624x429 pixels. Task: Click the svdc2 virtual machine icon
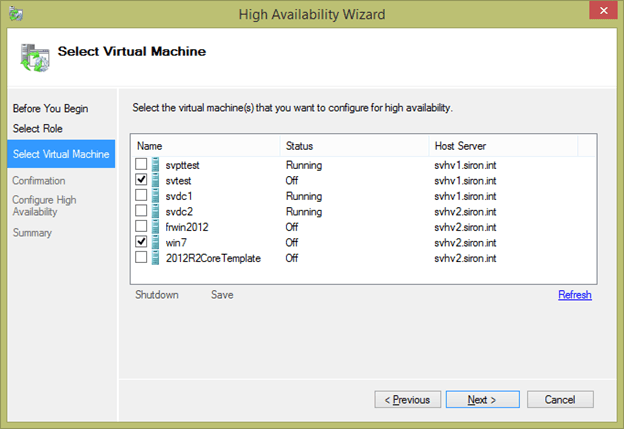pyautogui.click(x=155, y=211)
